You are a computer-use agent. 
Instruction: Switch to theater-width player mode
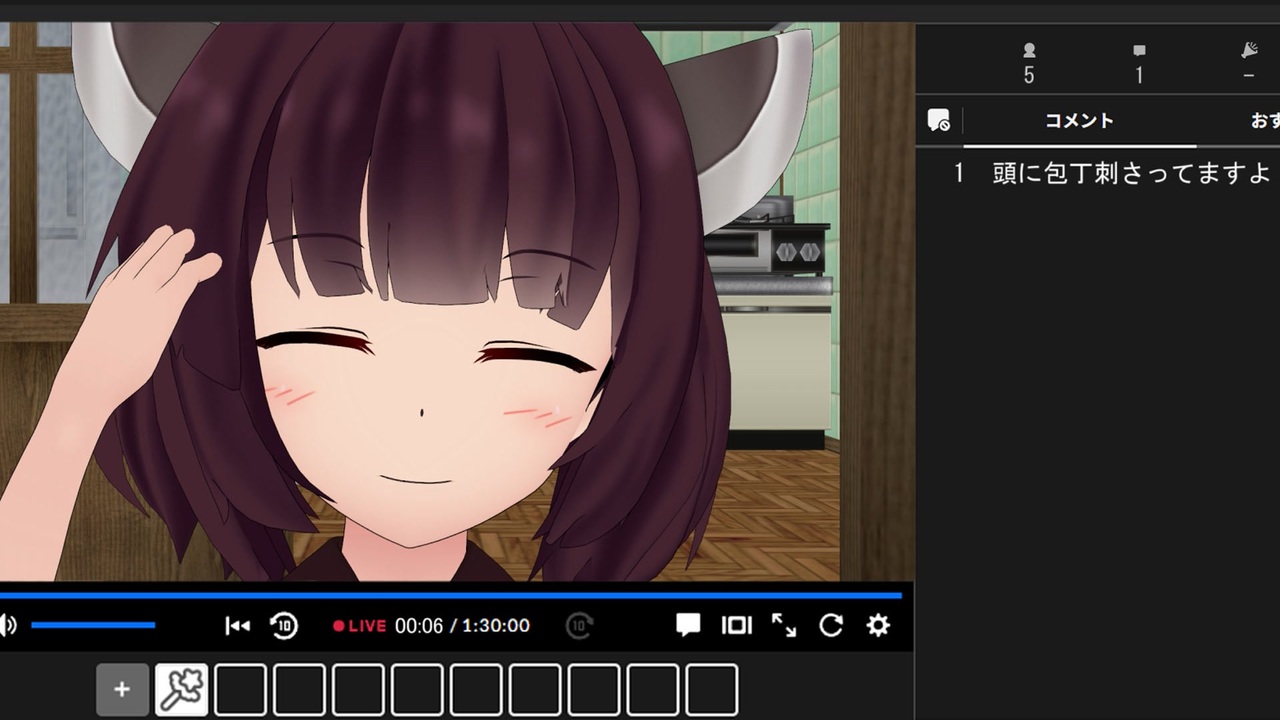[736, 626]
